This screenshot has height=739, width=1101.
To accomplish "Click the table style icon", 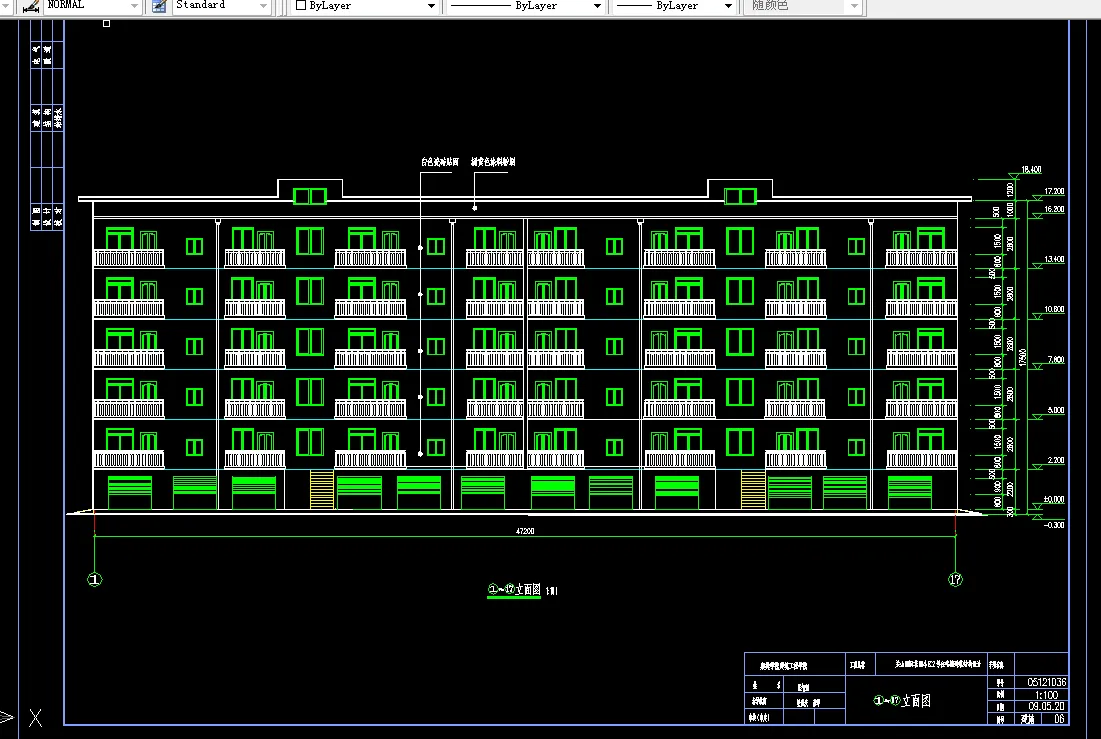I will click(x=159, y=6).
